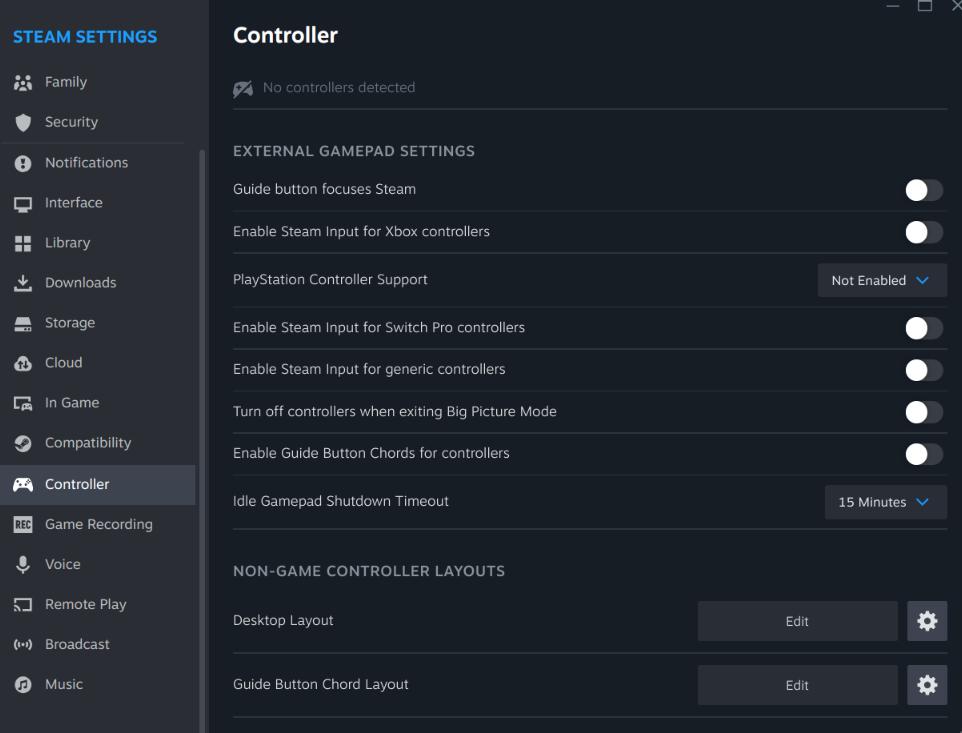Click the 'External Gamepad Settings' heading
This screenshot has height=733, width=962.
354,151
